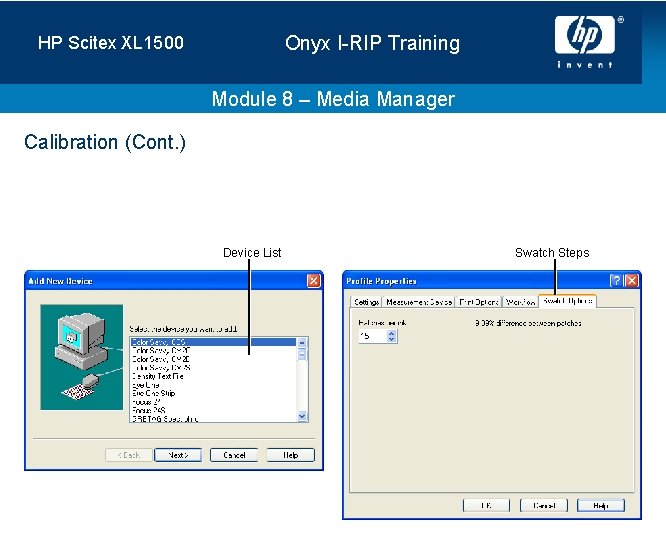Click Cancel in Profile Properties dialog
This screenshot has height=539, width=666.
[x=544, y=505]
